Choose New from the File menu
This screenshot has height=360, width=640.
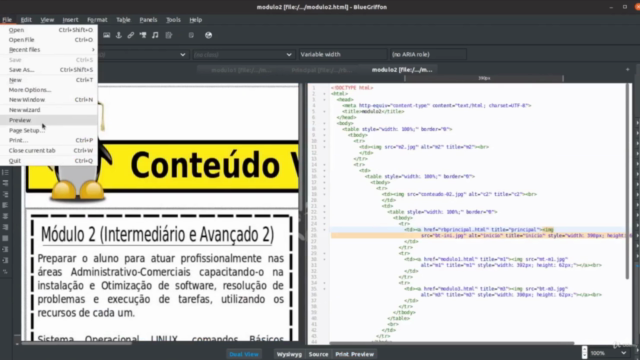[x=49, y=80]
